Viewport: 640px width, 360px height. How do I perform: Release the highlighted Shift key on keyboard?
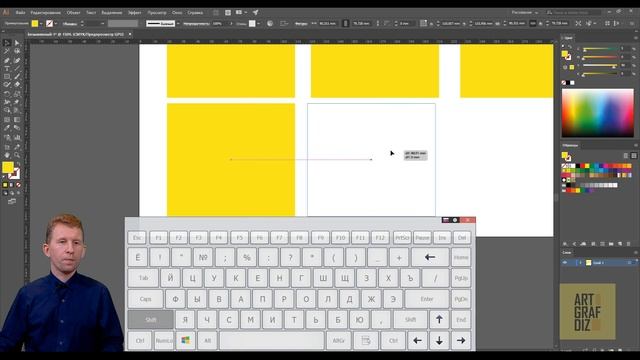point(151,319)
